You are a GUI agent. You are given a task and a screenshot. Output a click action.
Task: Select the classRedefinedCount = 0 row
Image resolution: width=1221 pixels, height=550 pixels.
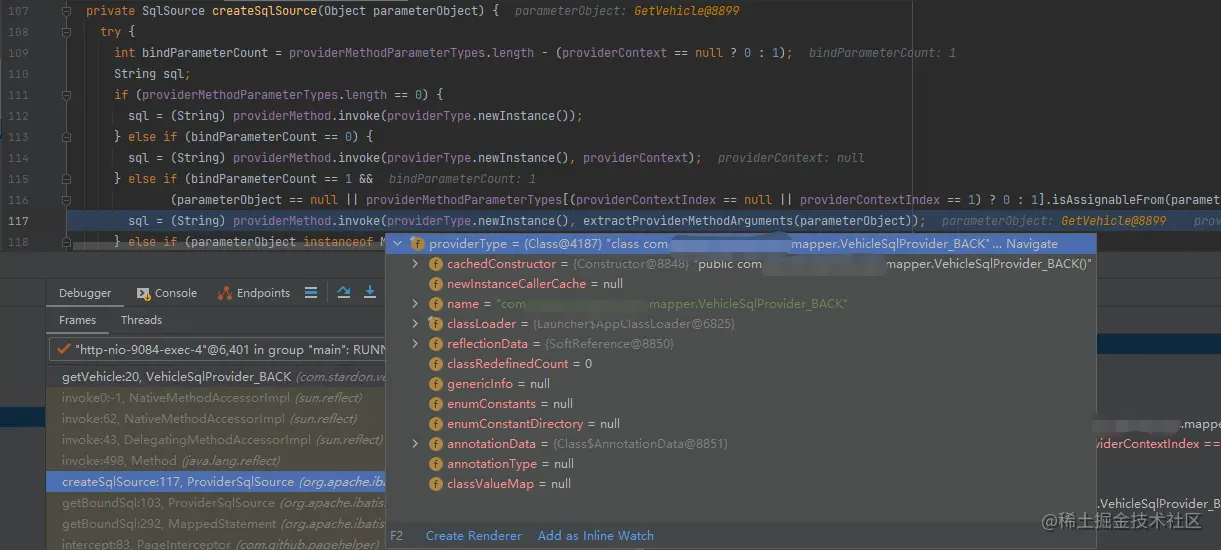pos(741,364)
